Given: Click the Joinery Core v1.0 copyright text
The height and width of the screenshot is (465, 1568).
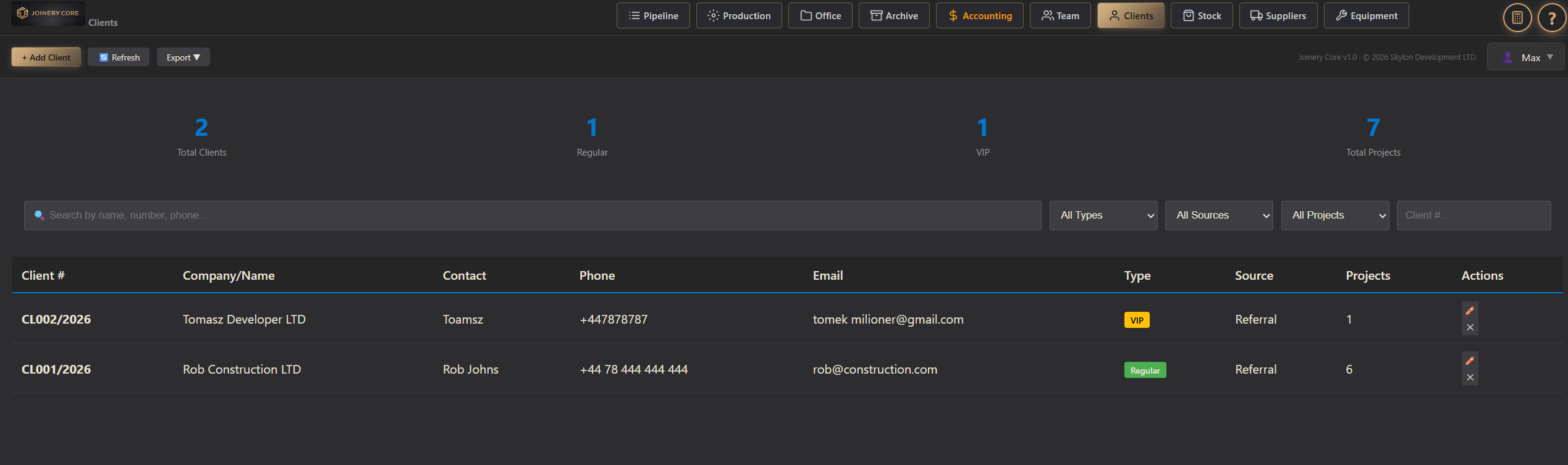Looking at the screenshot, I should [x=1386, y=57].
